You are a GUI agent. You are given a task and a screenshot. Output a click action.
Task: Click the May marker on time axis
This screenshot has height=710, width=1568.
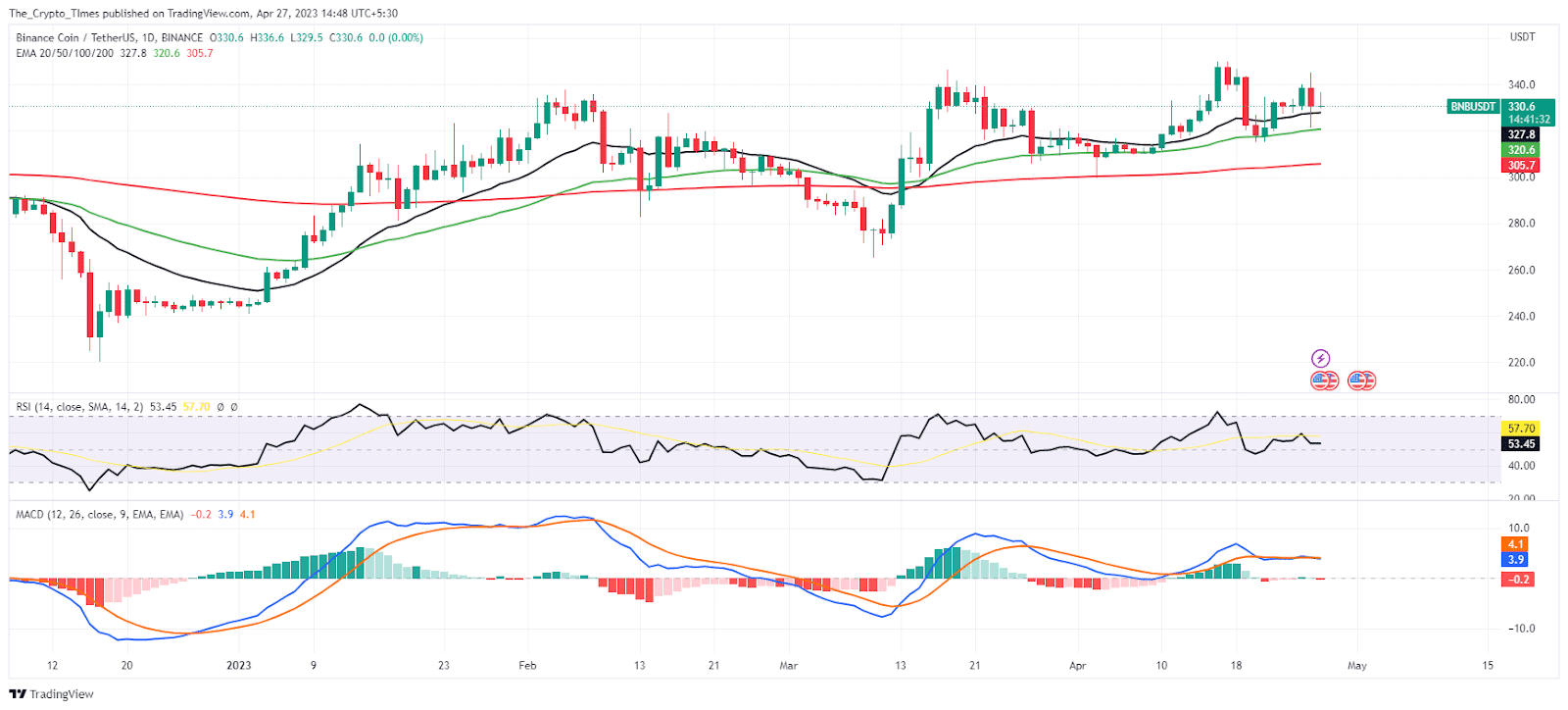click(x=1357, y=665)
